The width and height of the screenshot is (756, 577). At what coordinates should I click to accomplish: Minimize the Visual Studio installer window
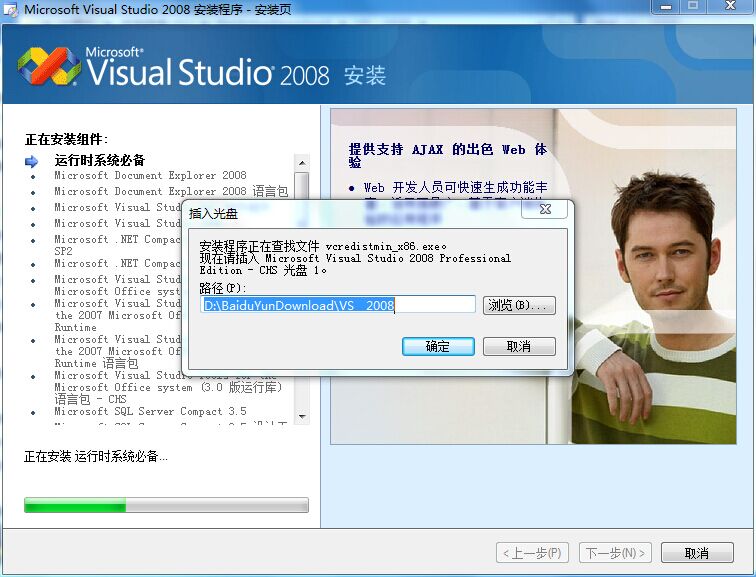point(666,7)
